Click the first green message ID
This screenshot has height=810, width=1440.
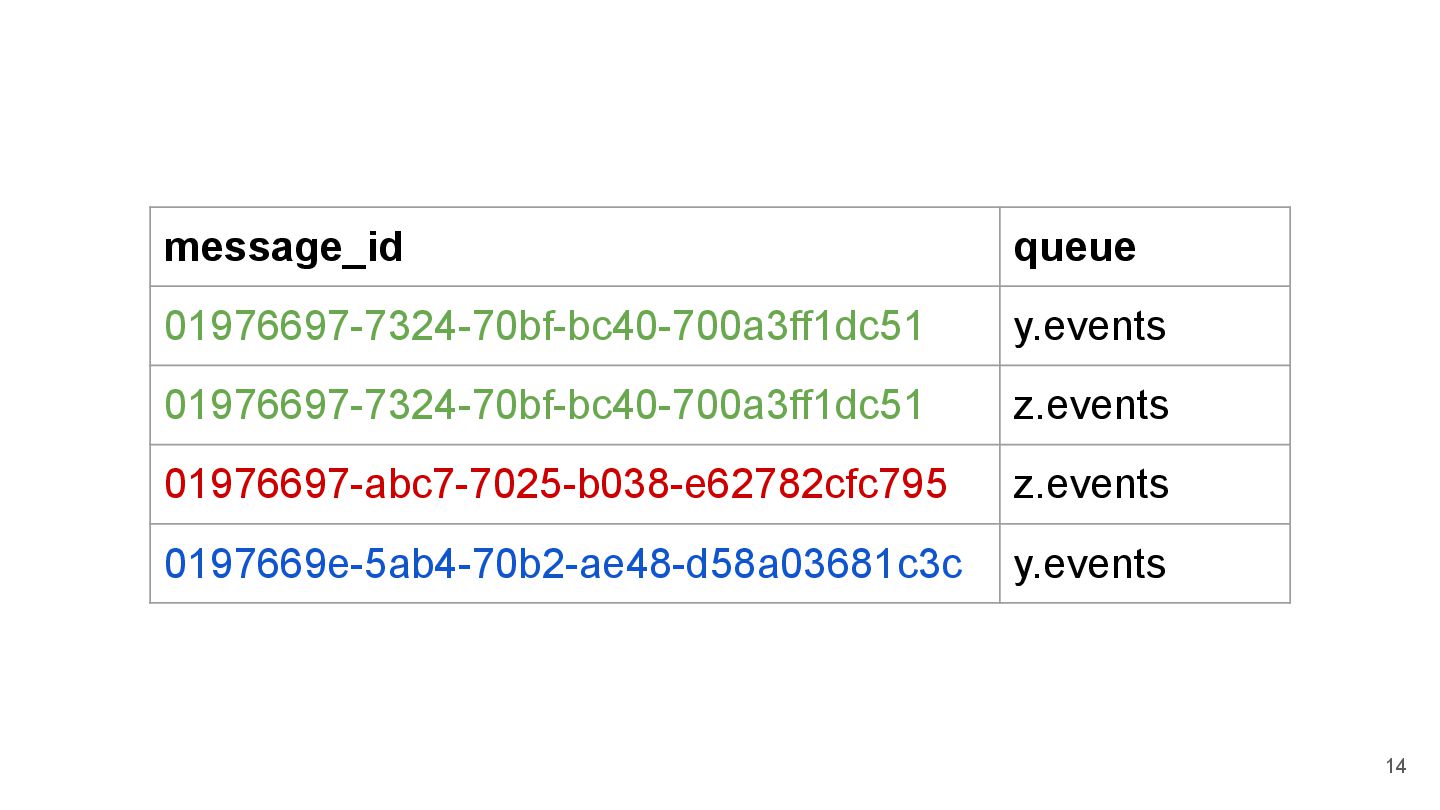[543, 326]
